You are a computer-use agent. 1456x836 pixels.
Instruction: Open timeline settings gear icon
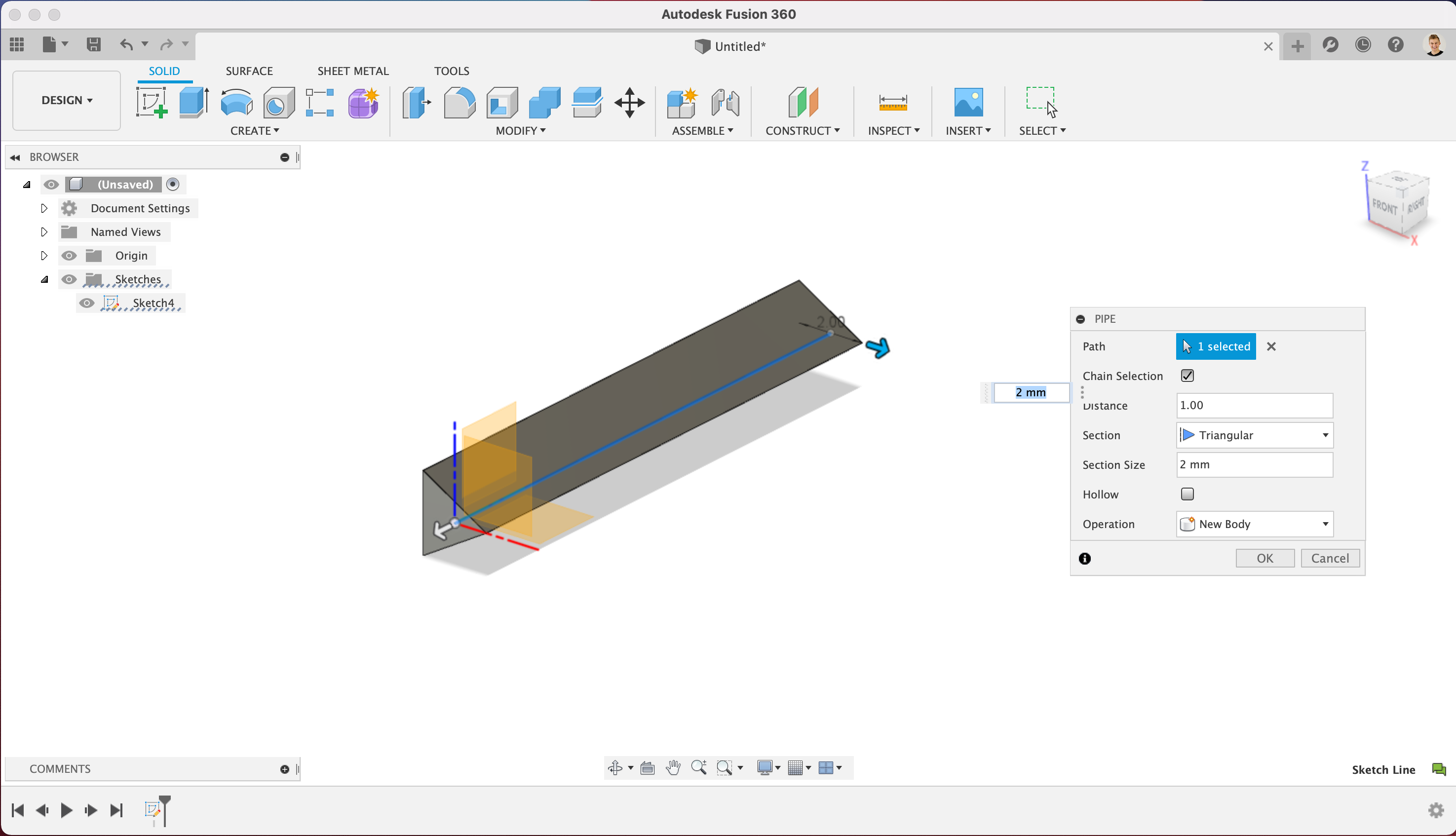point(1436,810)
